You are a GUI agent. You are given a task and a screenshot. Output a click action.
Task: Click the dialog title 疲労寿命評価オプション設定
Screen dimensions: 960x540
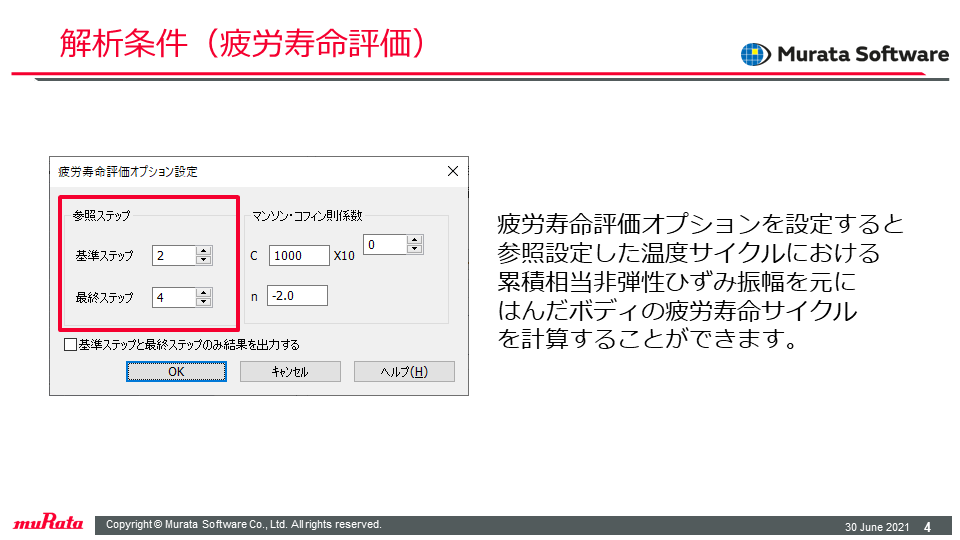pos(128,171)
